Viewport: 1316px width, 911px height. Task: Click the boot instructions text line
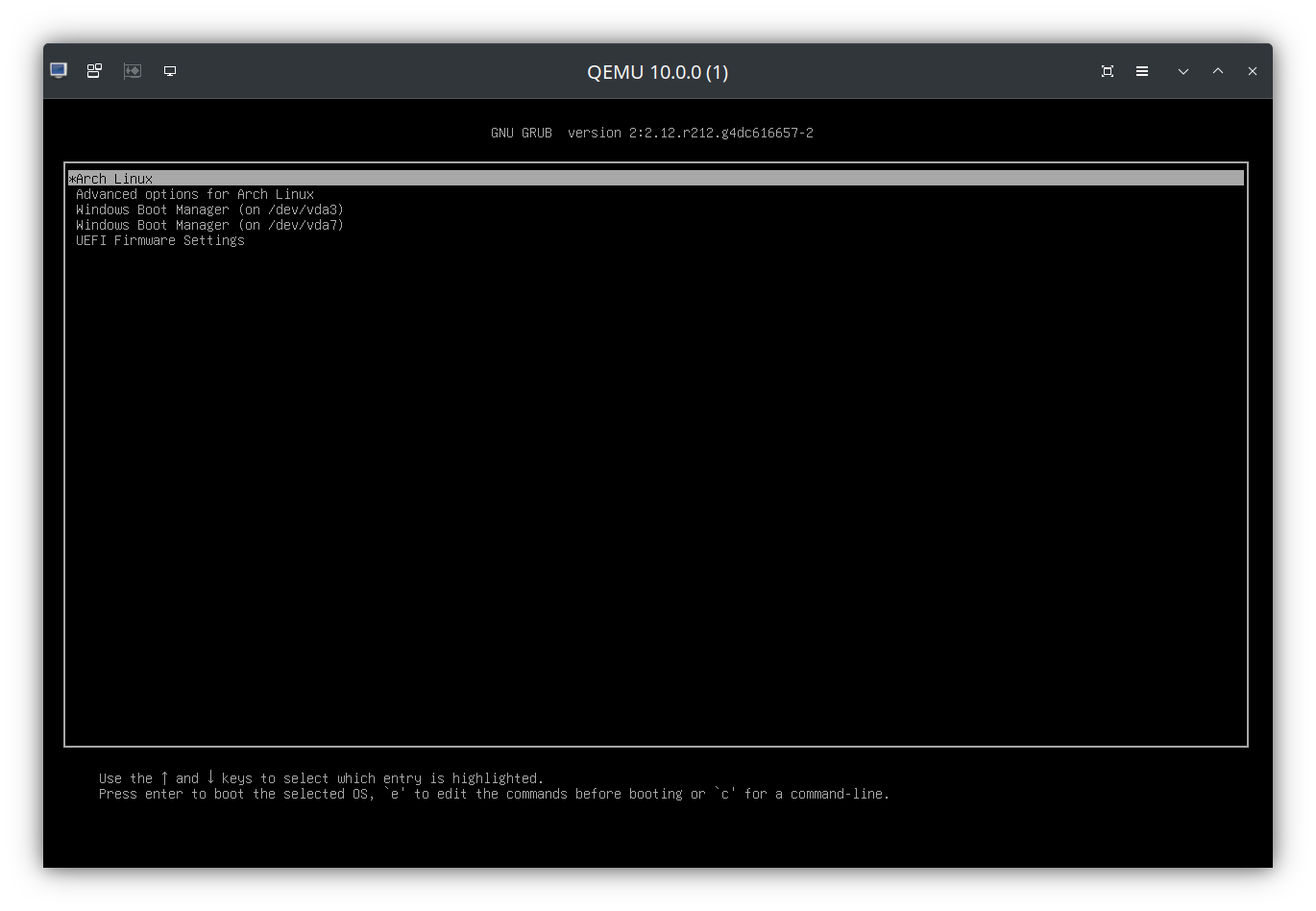point(494,794)
